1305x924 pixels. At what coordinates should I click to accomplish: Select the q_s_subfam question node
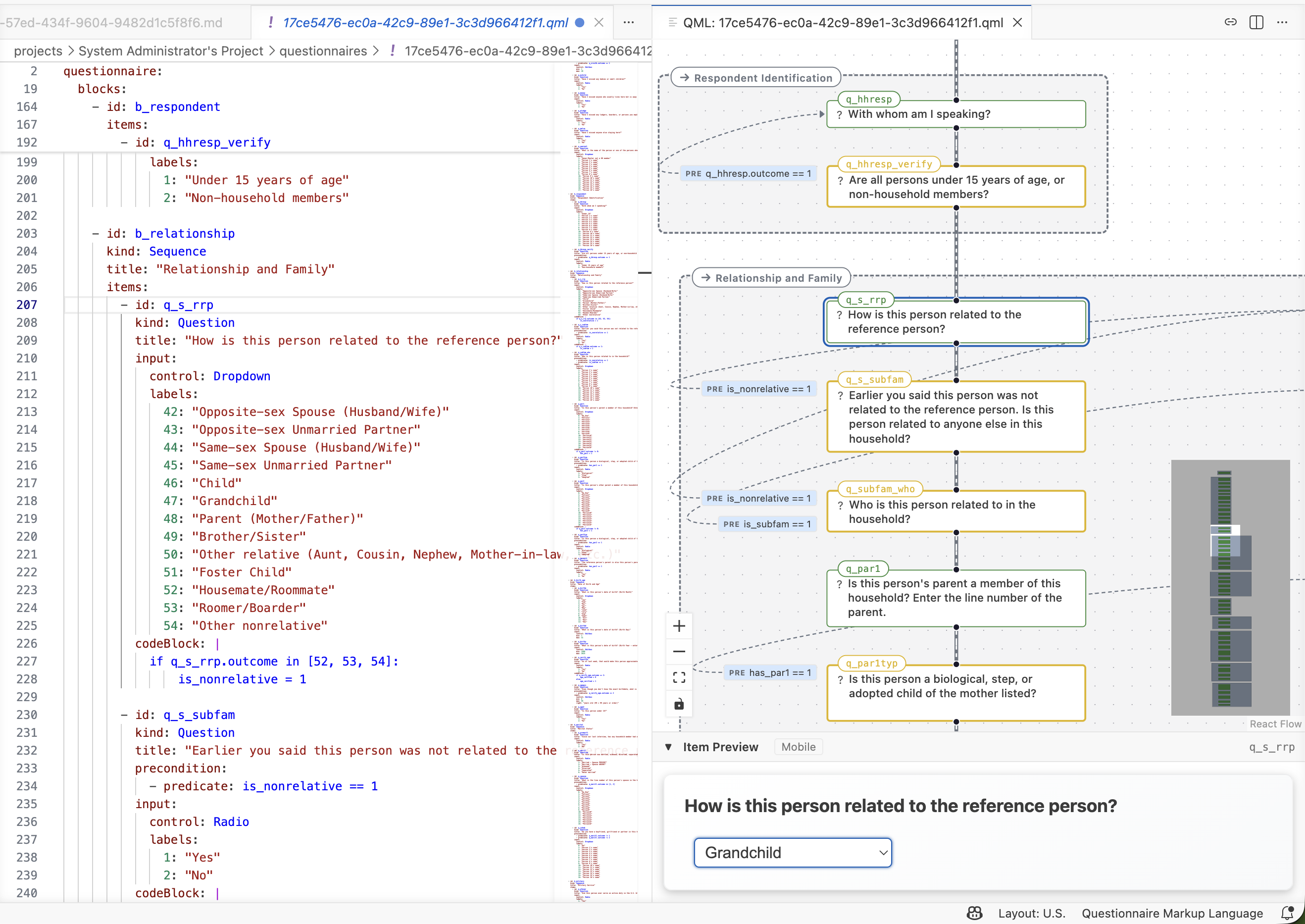point(955,416)
